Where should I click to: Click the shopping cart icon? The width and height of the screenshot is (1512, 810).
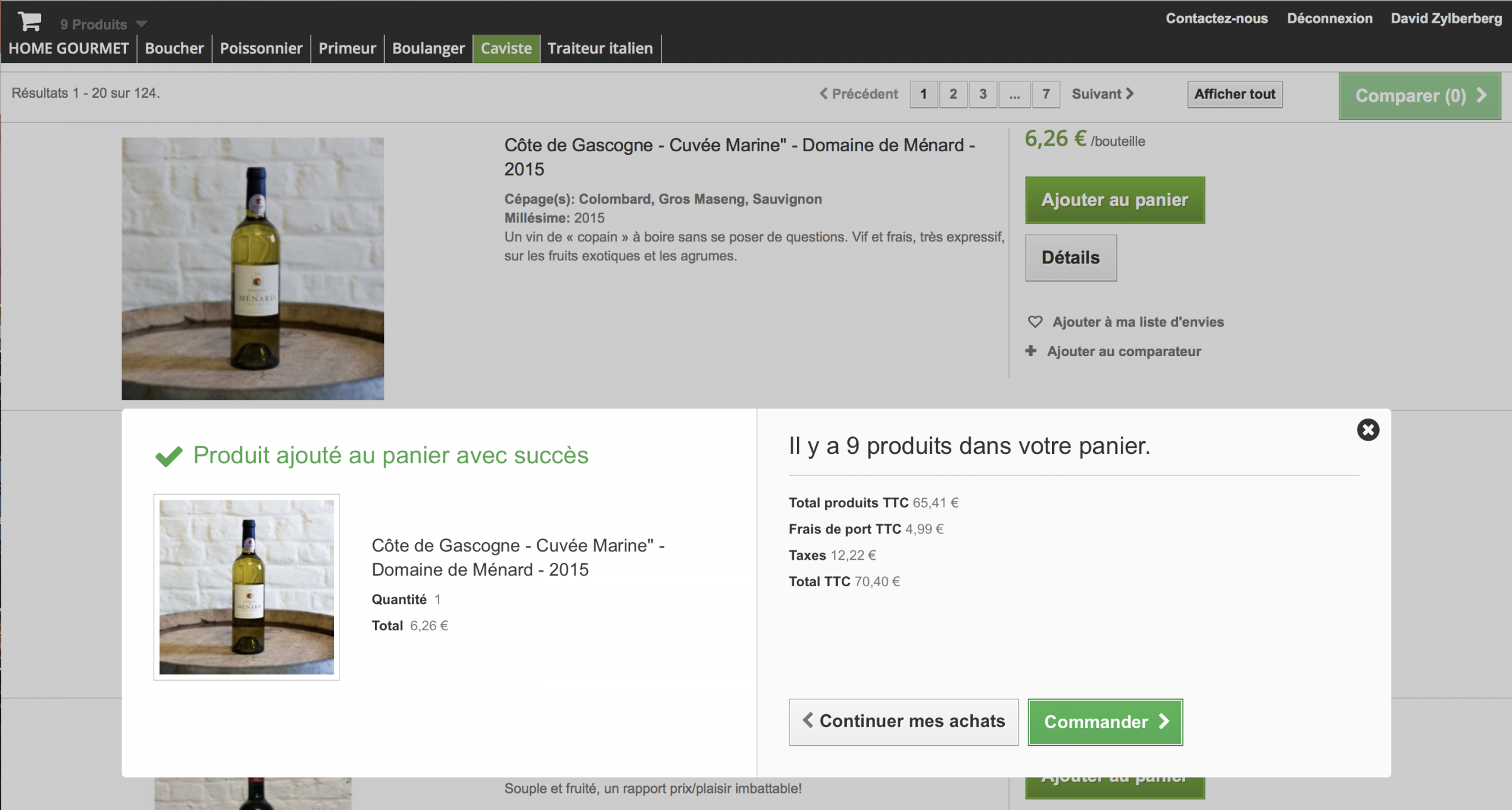pos(29,21)
